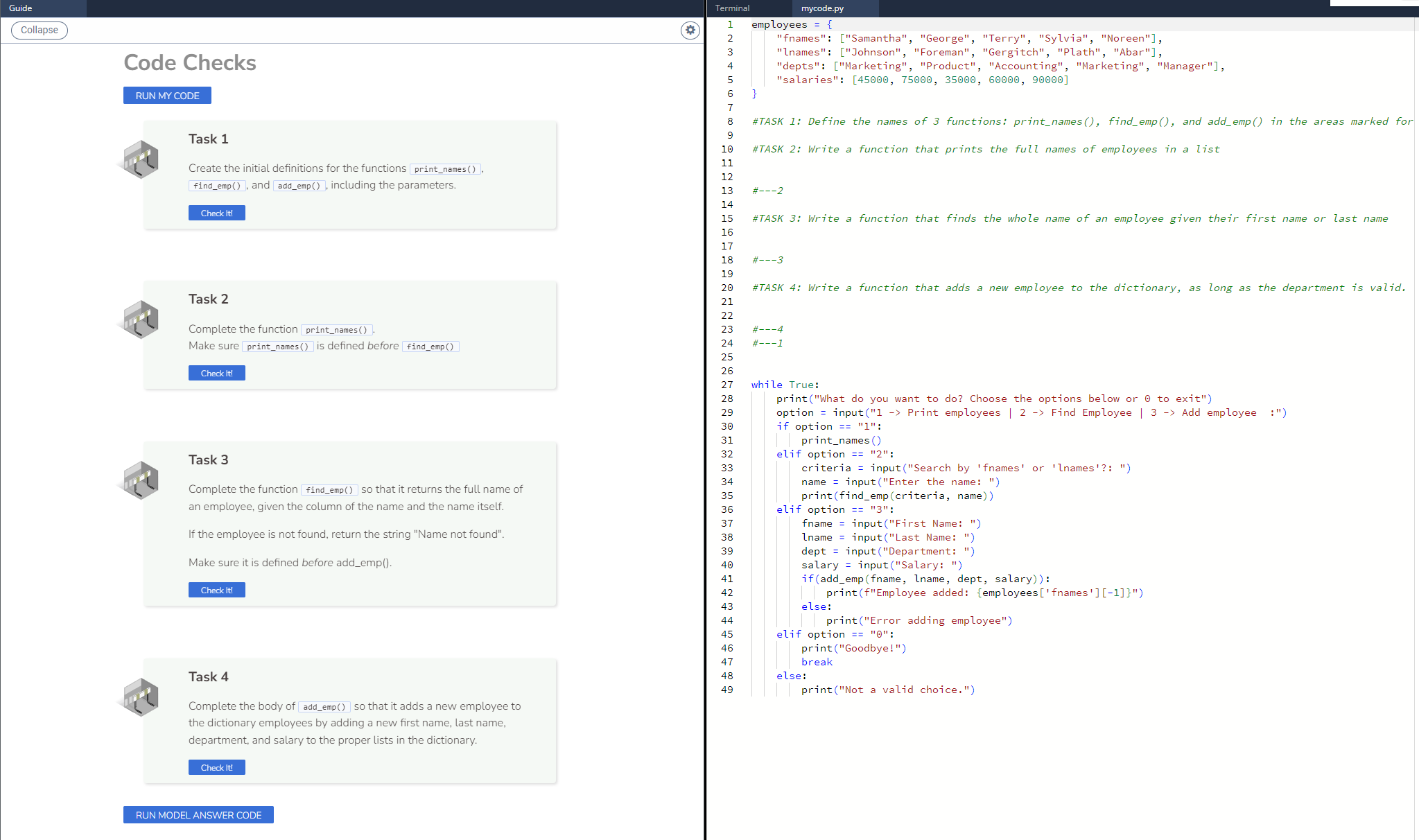Click RUN MY CODE button
This screenshot has width=1419, height=840.
[x=167, y=96]
